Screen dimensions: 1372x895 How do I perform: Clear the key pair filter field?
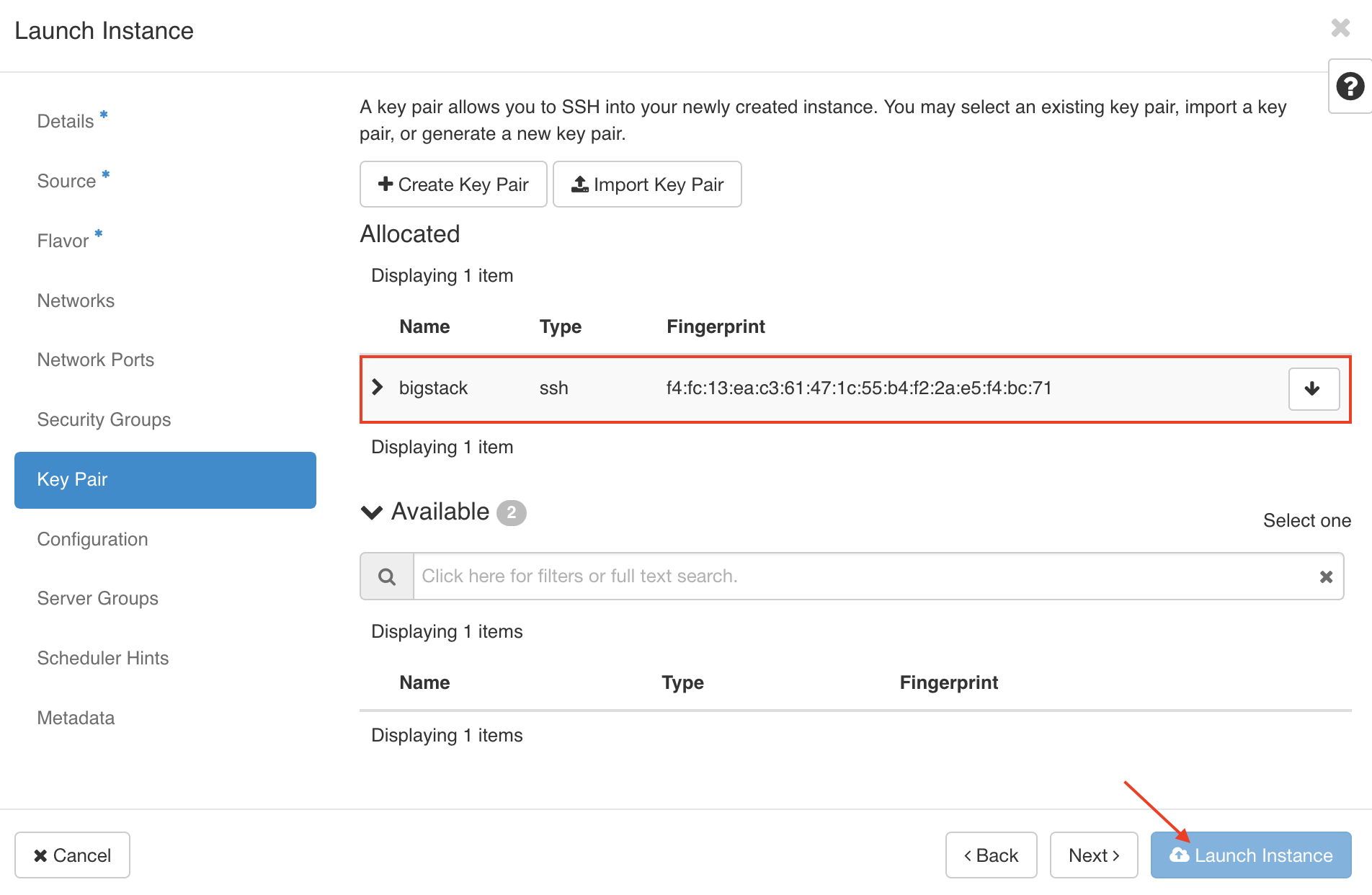point(1326,576)
